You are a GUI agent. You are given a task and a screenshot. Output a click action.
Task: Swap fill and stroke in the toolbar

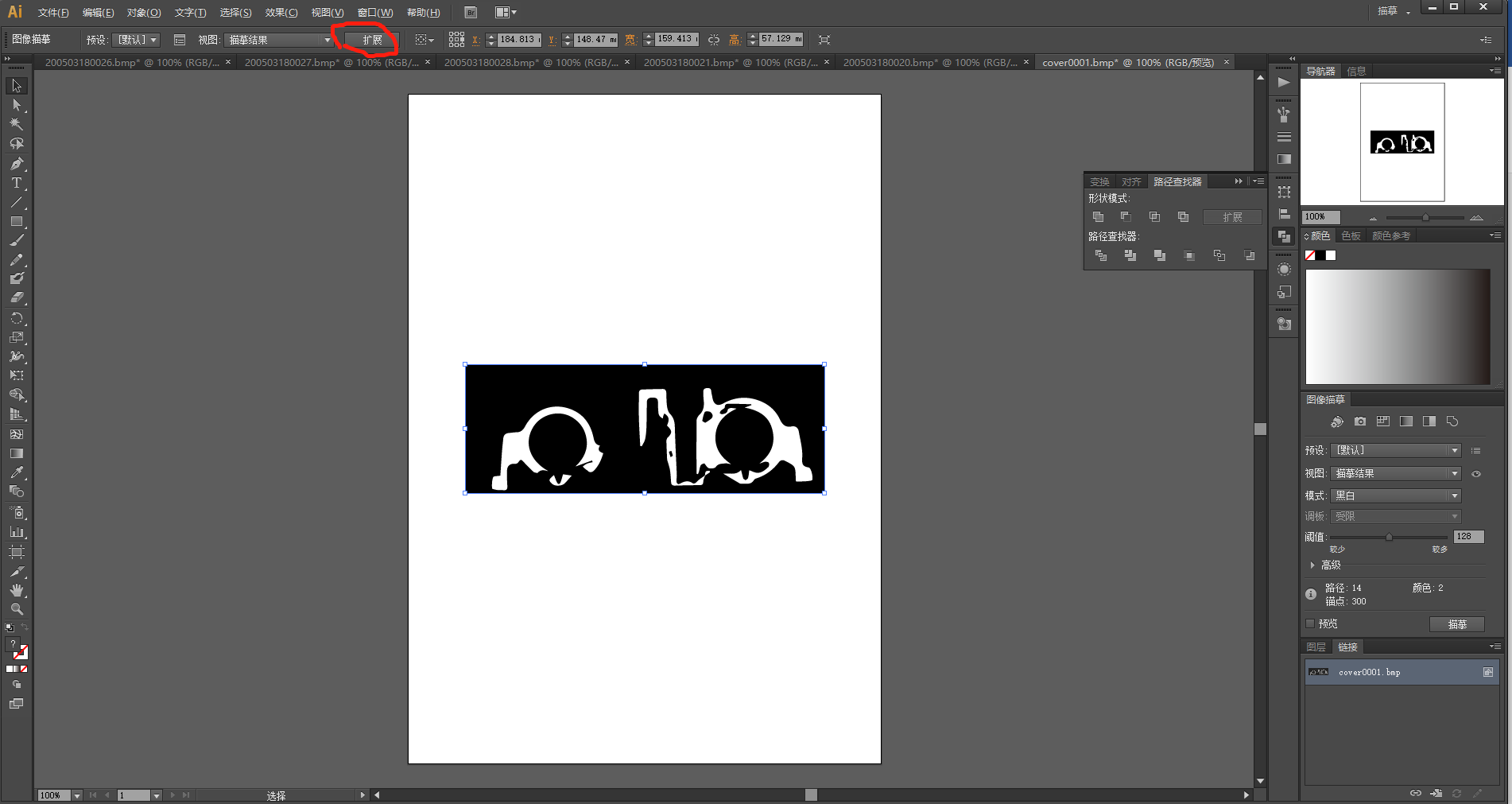point(25,627)
